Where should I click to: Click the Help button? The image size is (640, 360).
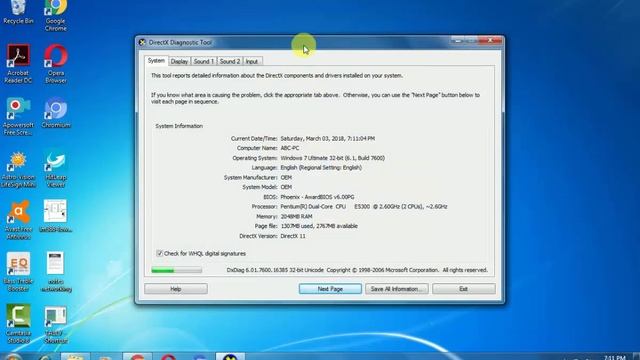click(176, 289)
